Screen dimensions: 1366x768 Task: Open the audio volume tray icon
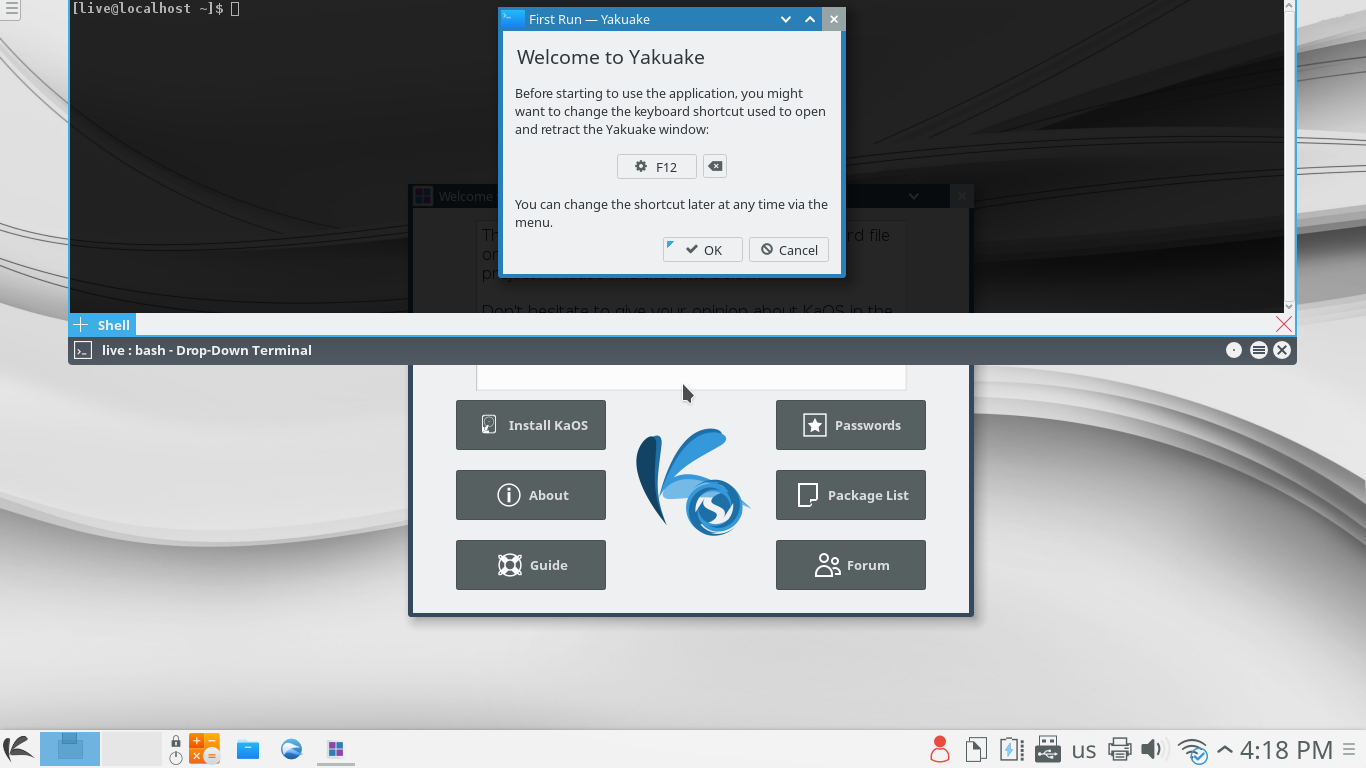point(1152,749)
